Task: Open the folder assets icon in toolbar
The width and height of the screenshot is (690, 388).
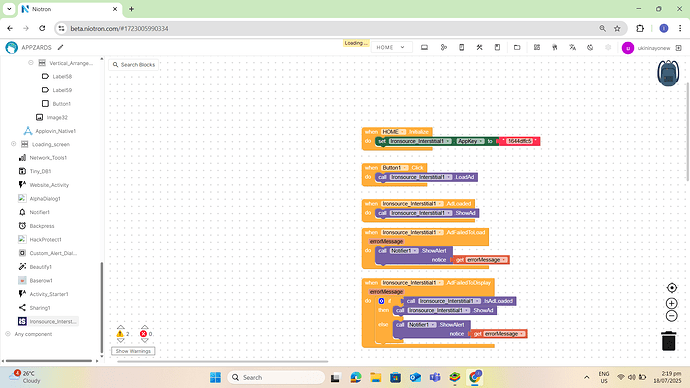Action: coord(517,47)
